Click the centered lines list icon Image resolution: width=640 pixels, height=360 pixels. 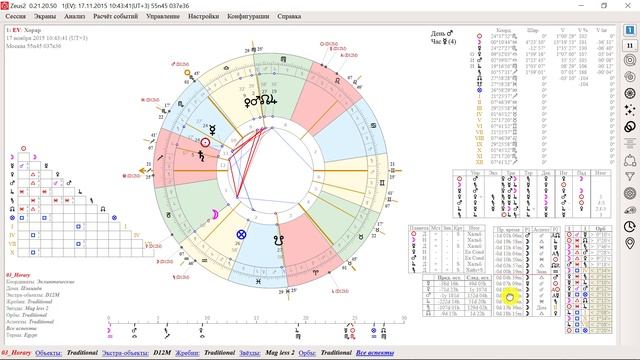[x=630, y=143]
